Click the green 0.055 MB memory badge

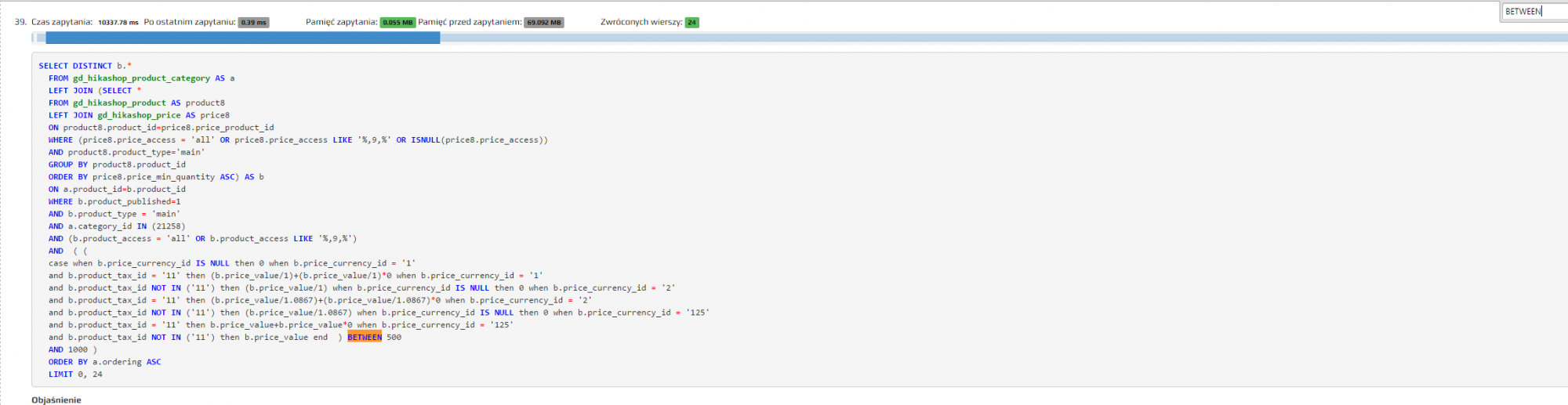pos(397,23)
